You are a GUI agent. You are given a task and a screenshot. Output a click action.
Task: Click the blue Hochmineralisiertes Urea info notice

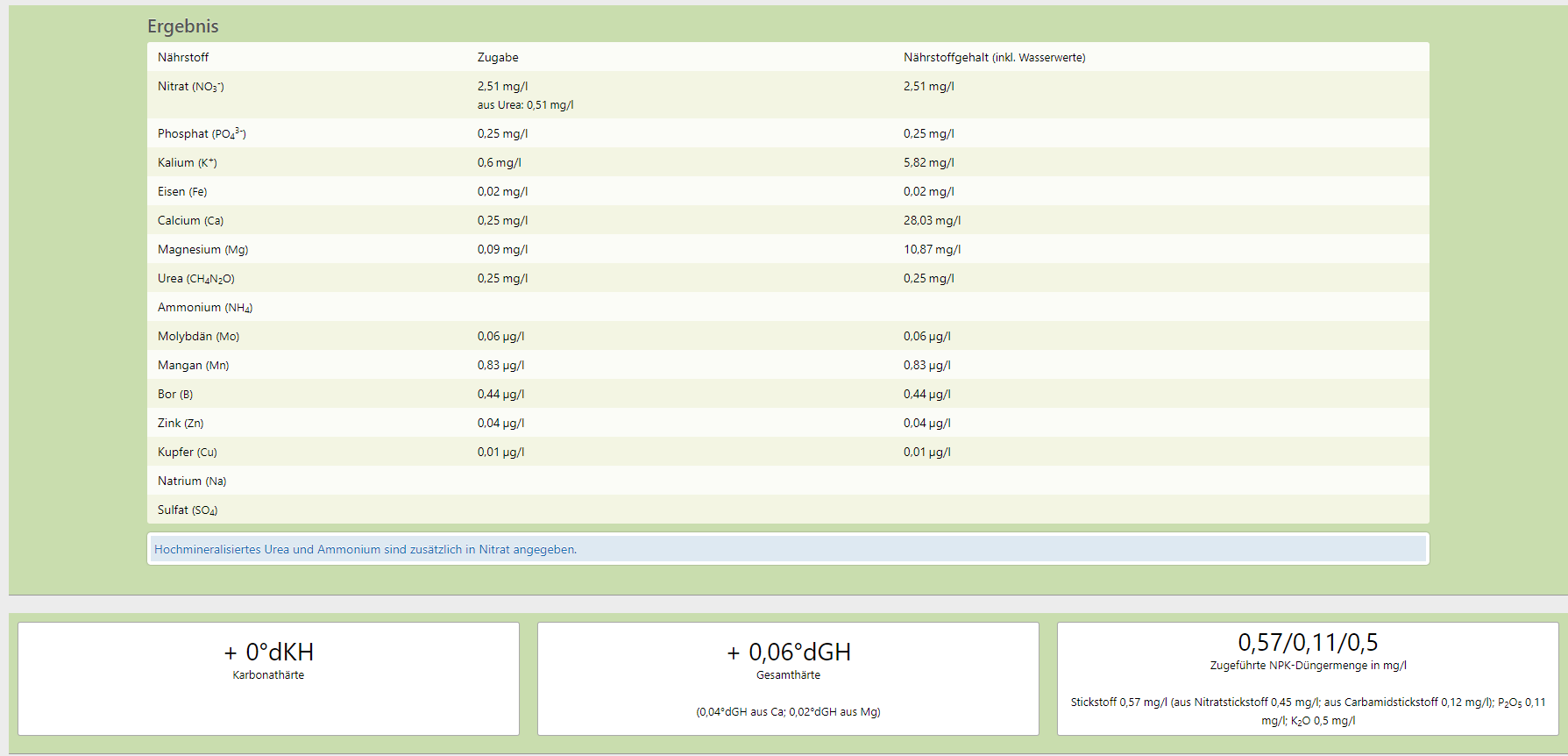365,550
